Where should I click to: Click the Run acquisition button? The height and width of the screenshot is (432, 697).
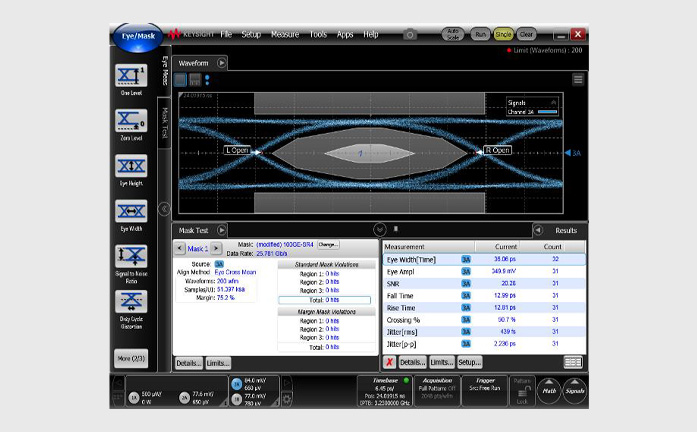point(481,34)
